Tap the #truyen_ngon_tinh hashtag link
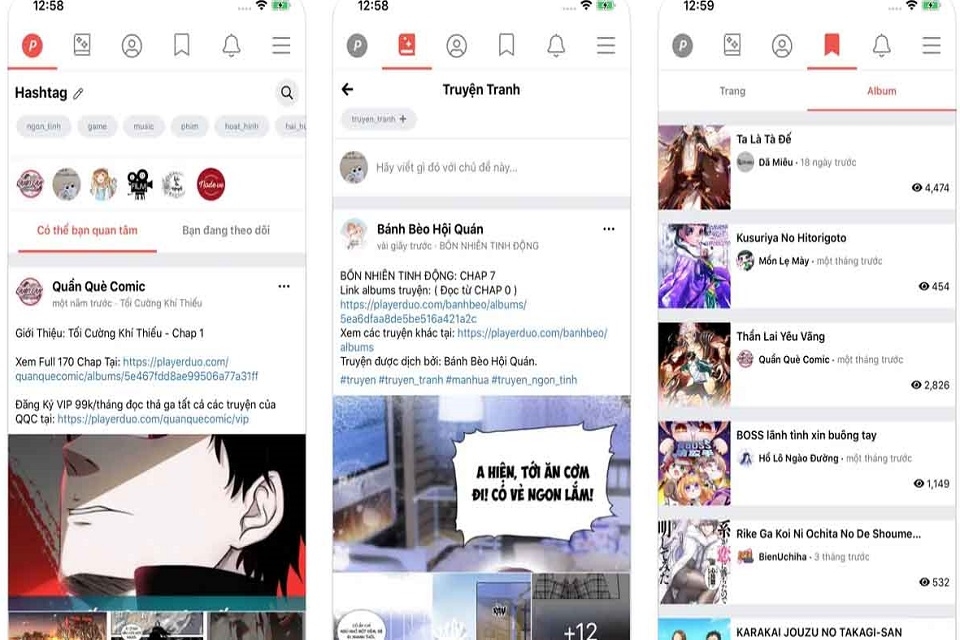 (x=534, y=380)
